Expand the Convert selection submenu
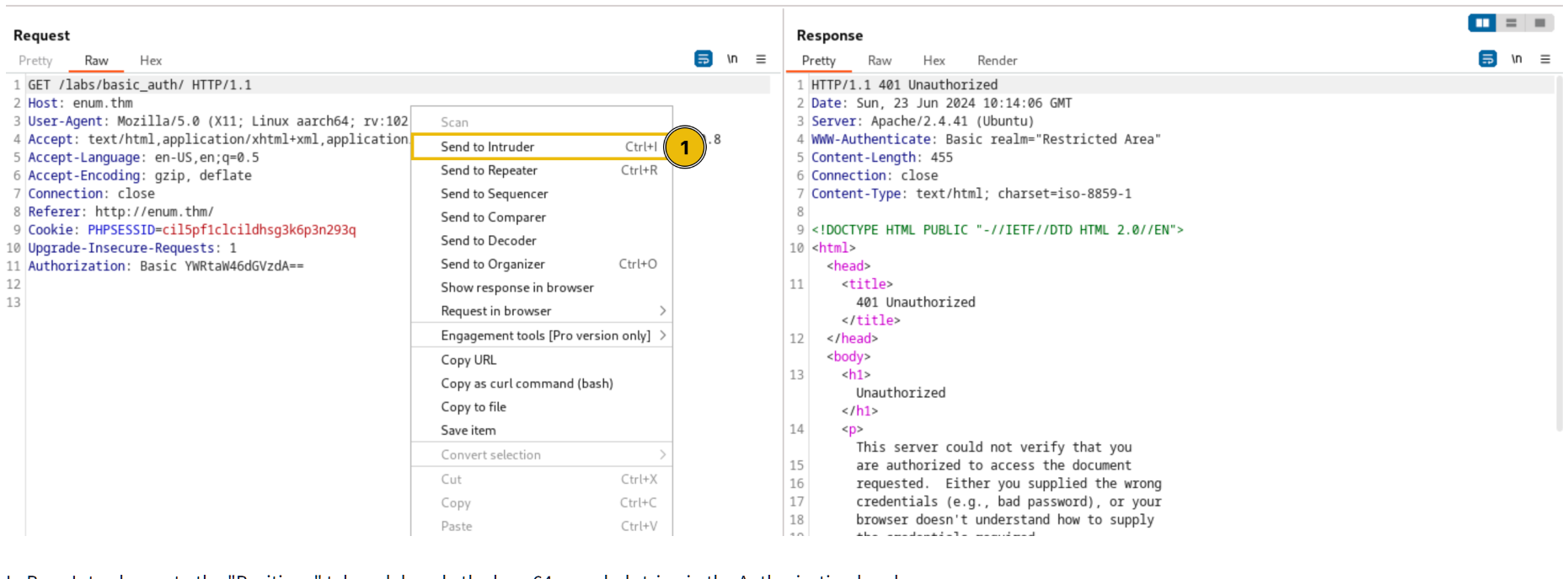This screenshot has height=579, width=1568. tap(662, 455)
